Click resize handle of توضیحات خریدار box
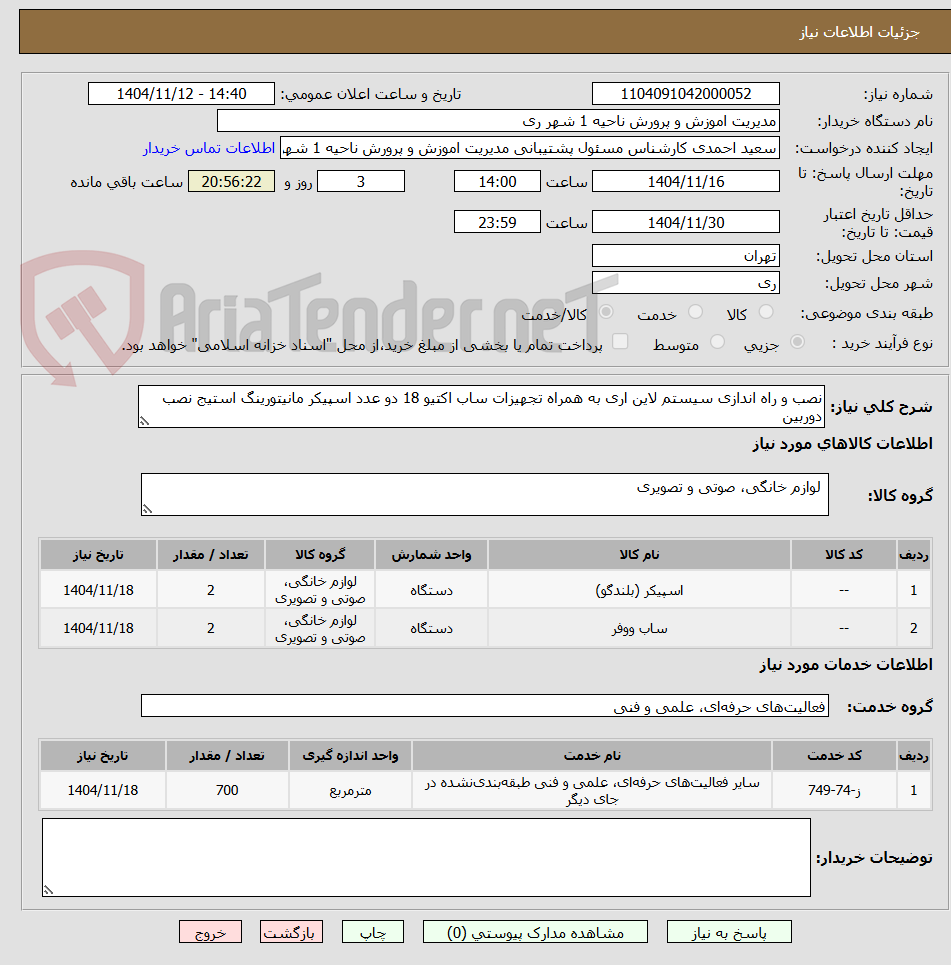 point(48,891)
